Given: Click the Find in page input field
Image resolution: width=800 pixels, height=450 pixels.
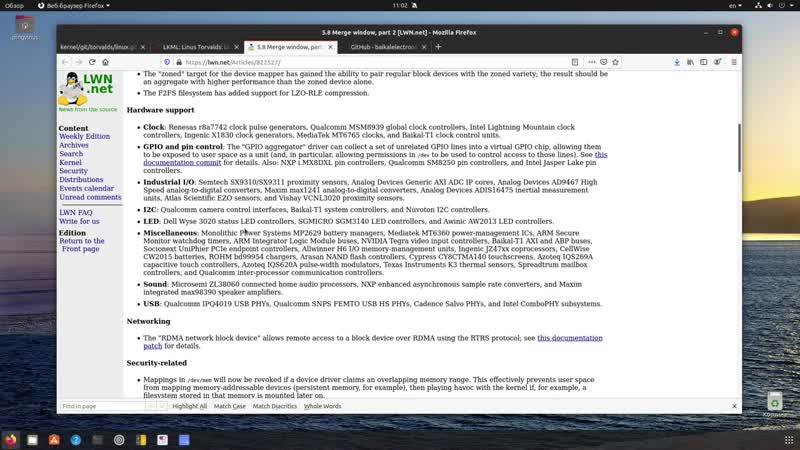Looking at the screenshot, I should [x=102, y=406].
